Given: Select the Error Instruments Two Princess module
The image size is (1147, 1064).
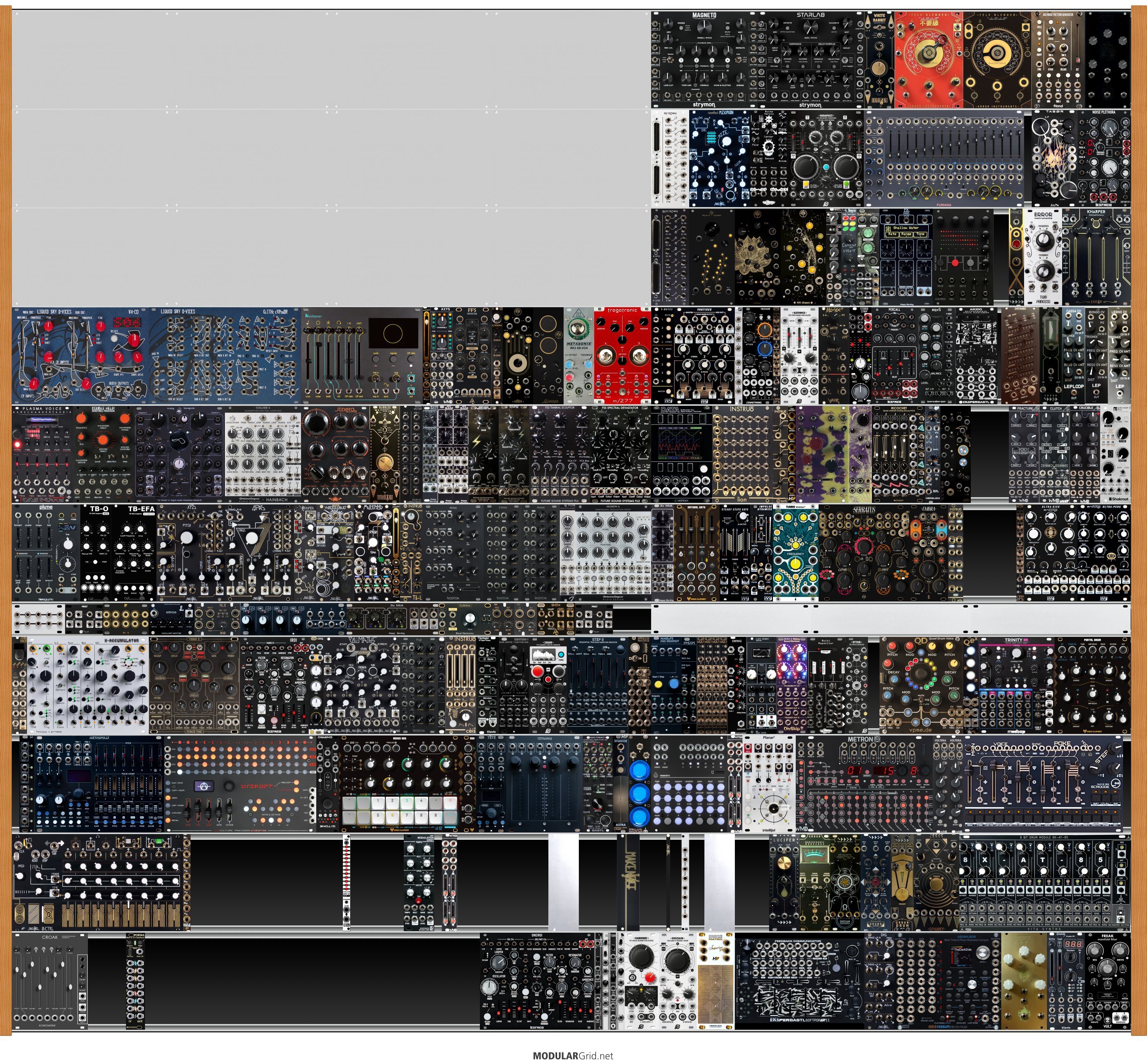Looking at the screenshot, I should (x=1043, y=257).
